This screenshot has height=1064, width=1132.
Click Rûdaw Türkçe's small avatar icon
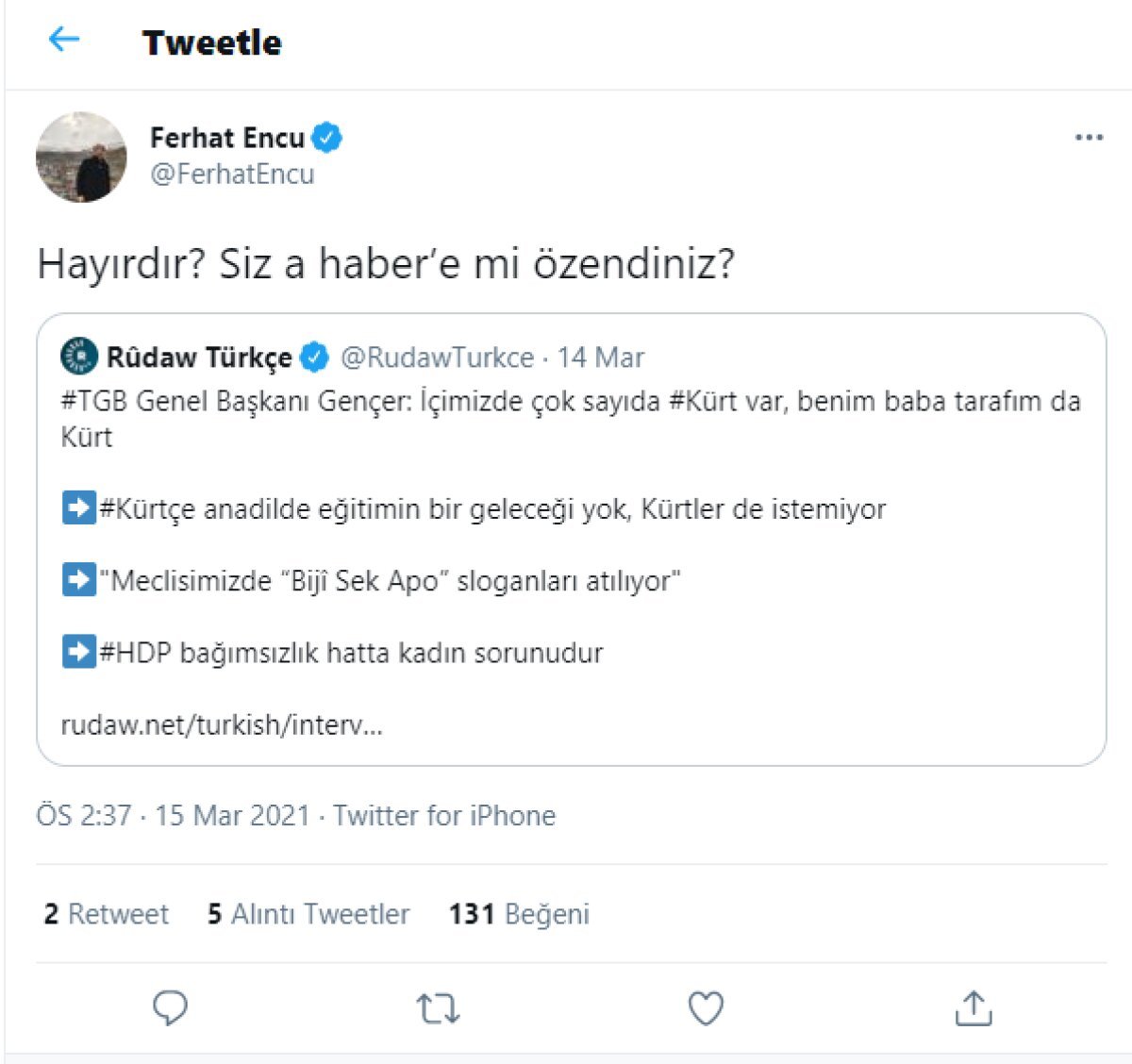click(79, 357)
